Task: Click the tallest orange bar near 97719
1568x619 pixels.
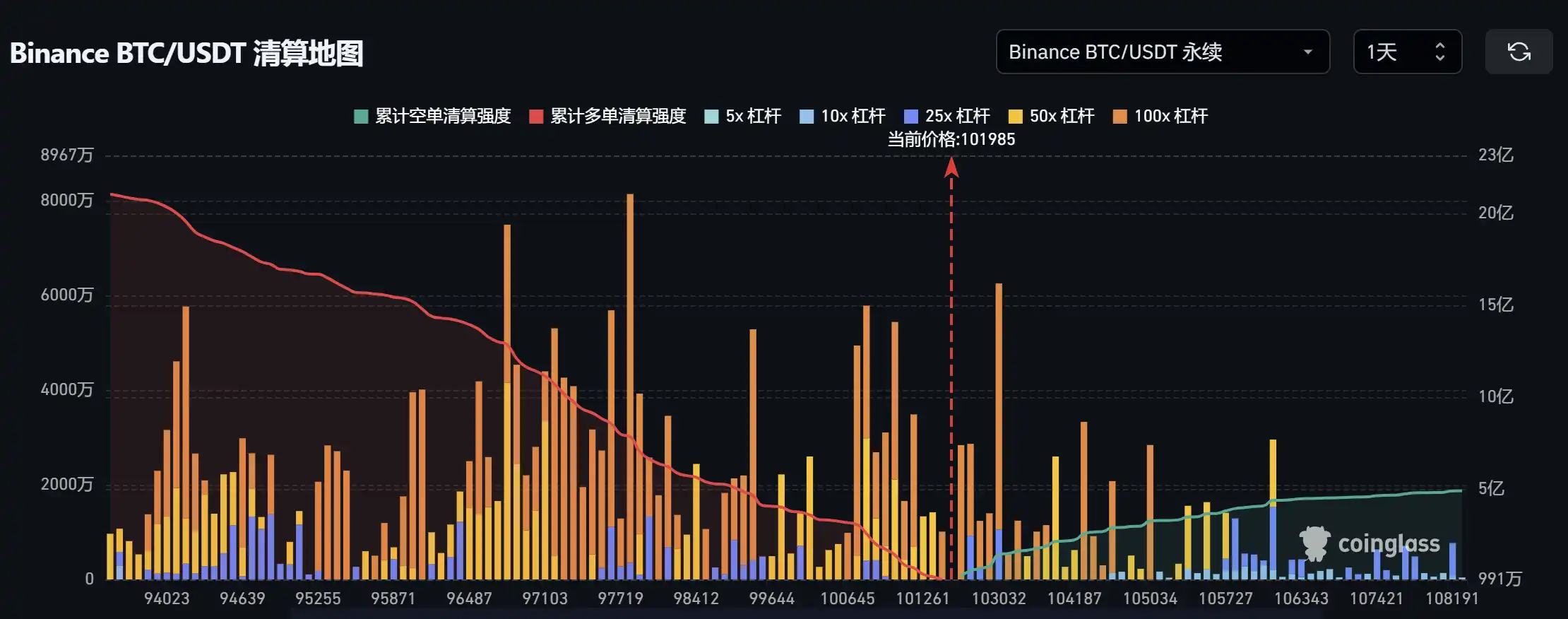Action: pyautogui.click(x=629, y=318)
